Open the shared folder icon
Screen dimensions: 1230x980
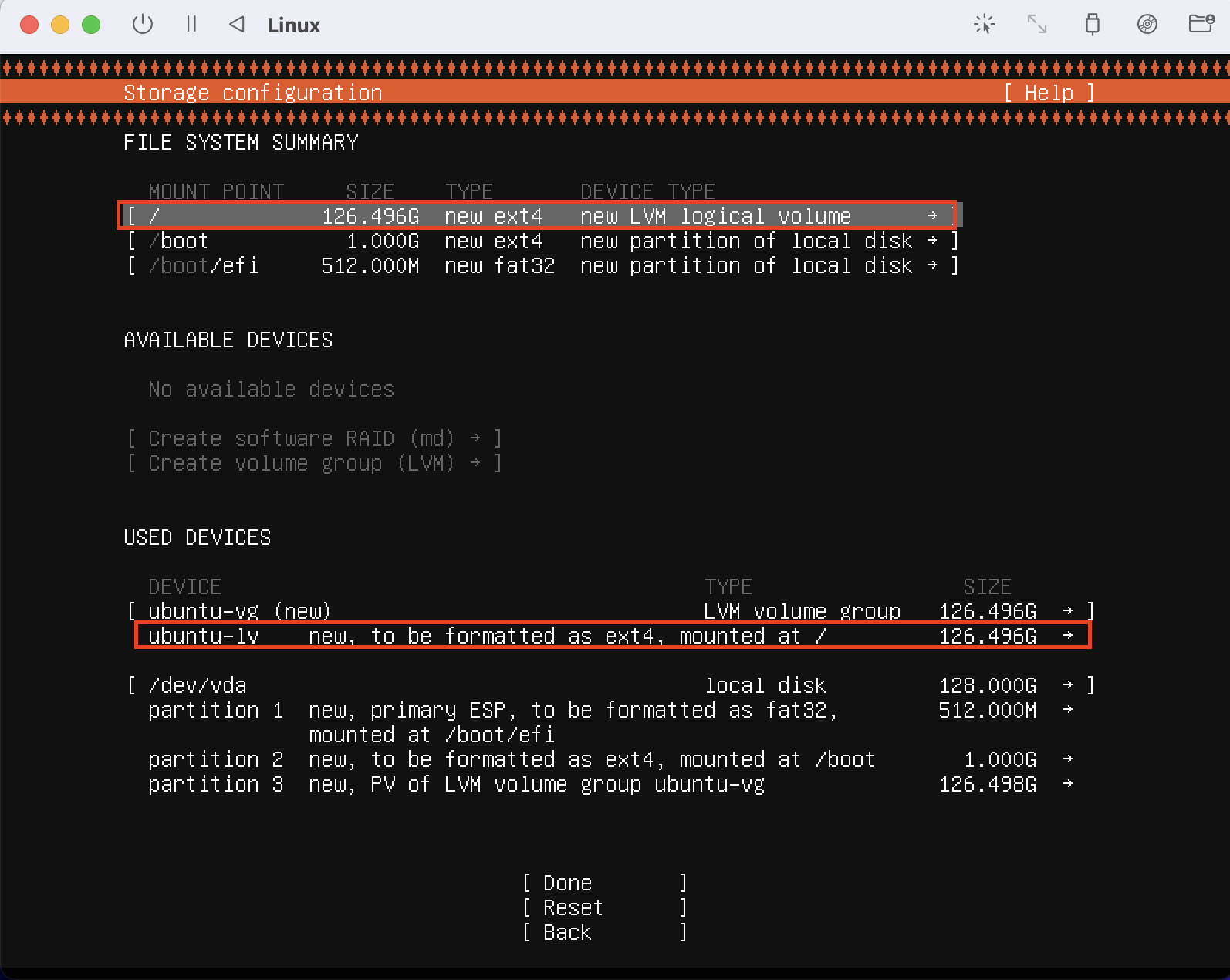click(1201, 24)
